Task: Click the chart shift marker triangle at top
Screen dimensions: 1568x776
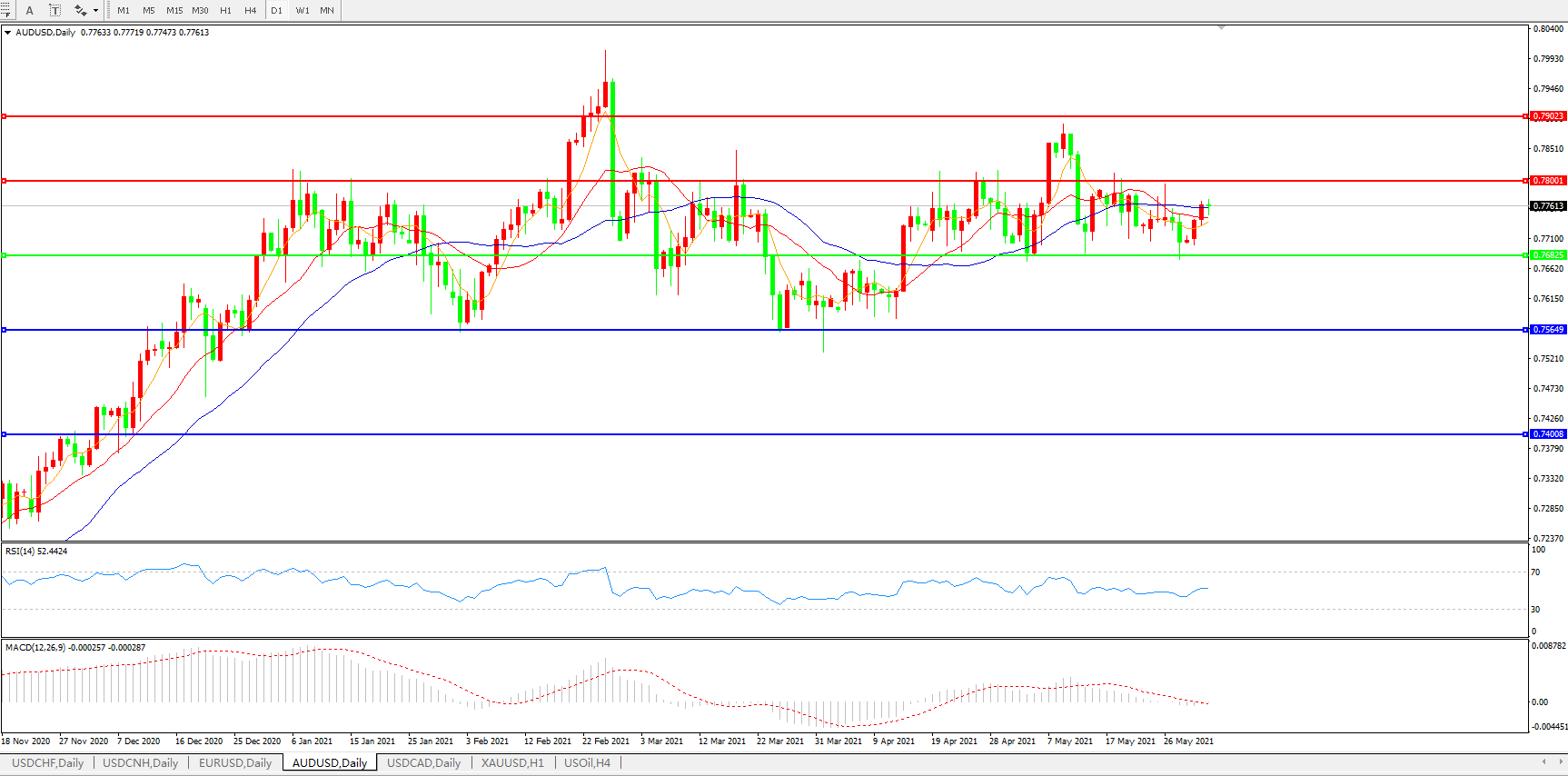Action: click(x=1221, y=28)
